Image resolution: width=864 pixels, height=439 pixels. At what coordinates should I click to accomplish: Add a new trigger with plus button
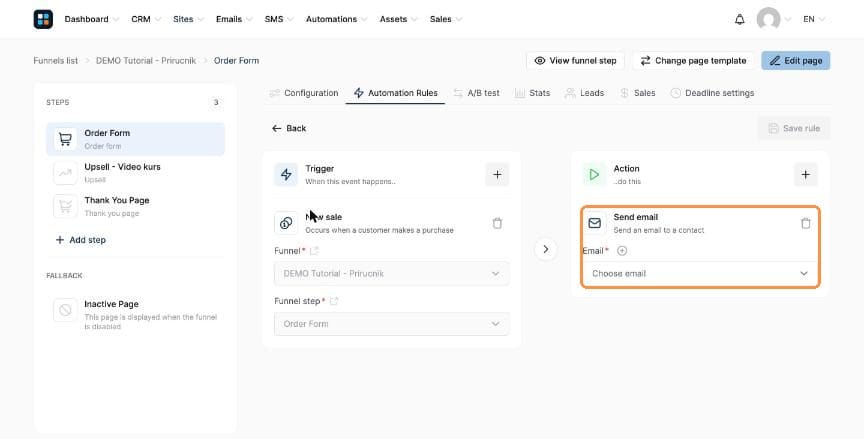(x=497, y=175)
